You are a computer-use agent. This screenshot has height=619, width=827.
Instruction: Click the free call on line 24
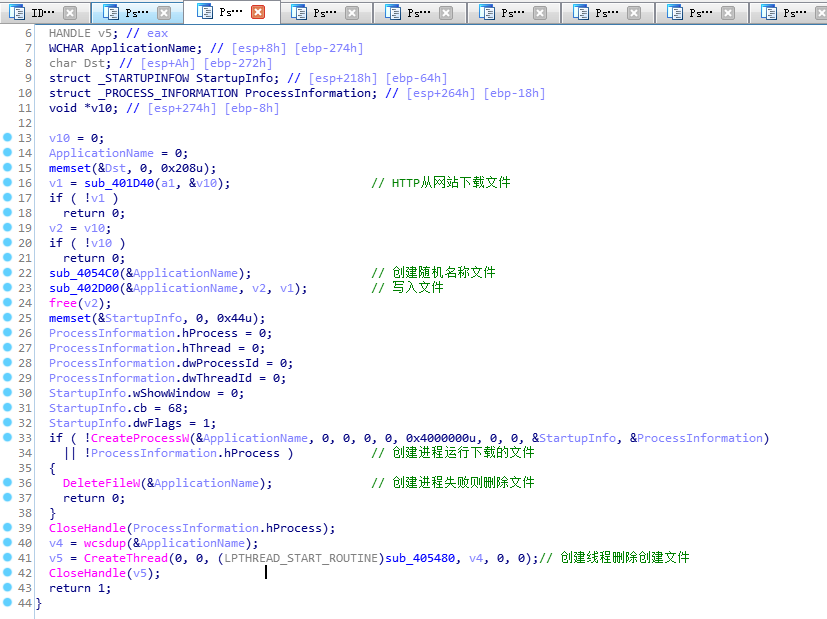coord(63,303)
